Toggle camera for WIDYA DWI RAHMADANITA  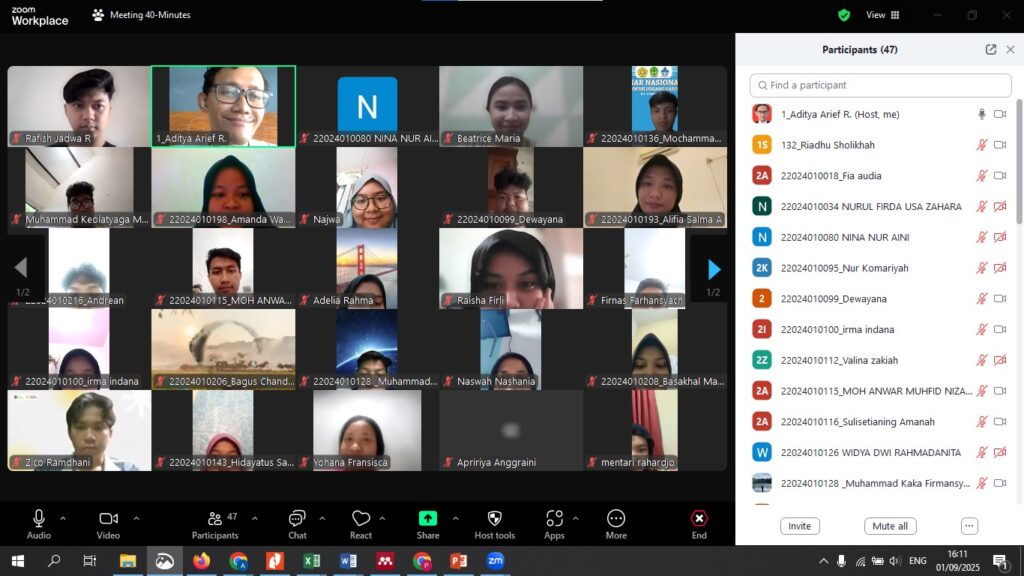(x=1000, y=453)
